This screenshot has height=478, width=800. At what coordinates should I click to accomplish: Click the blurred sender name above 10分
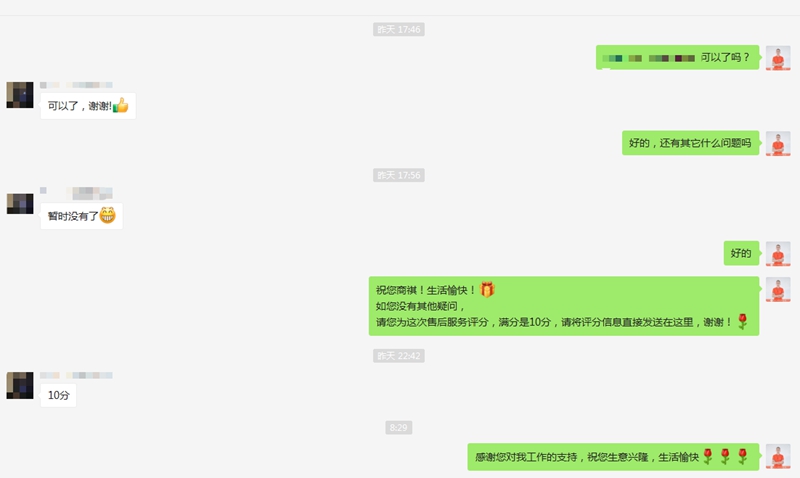click(x=77, y=375)
